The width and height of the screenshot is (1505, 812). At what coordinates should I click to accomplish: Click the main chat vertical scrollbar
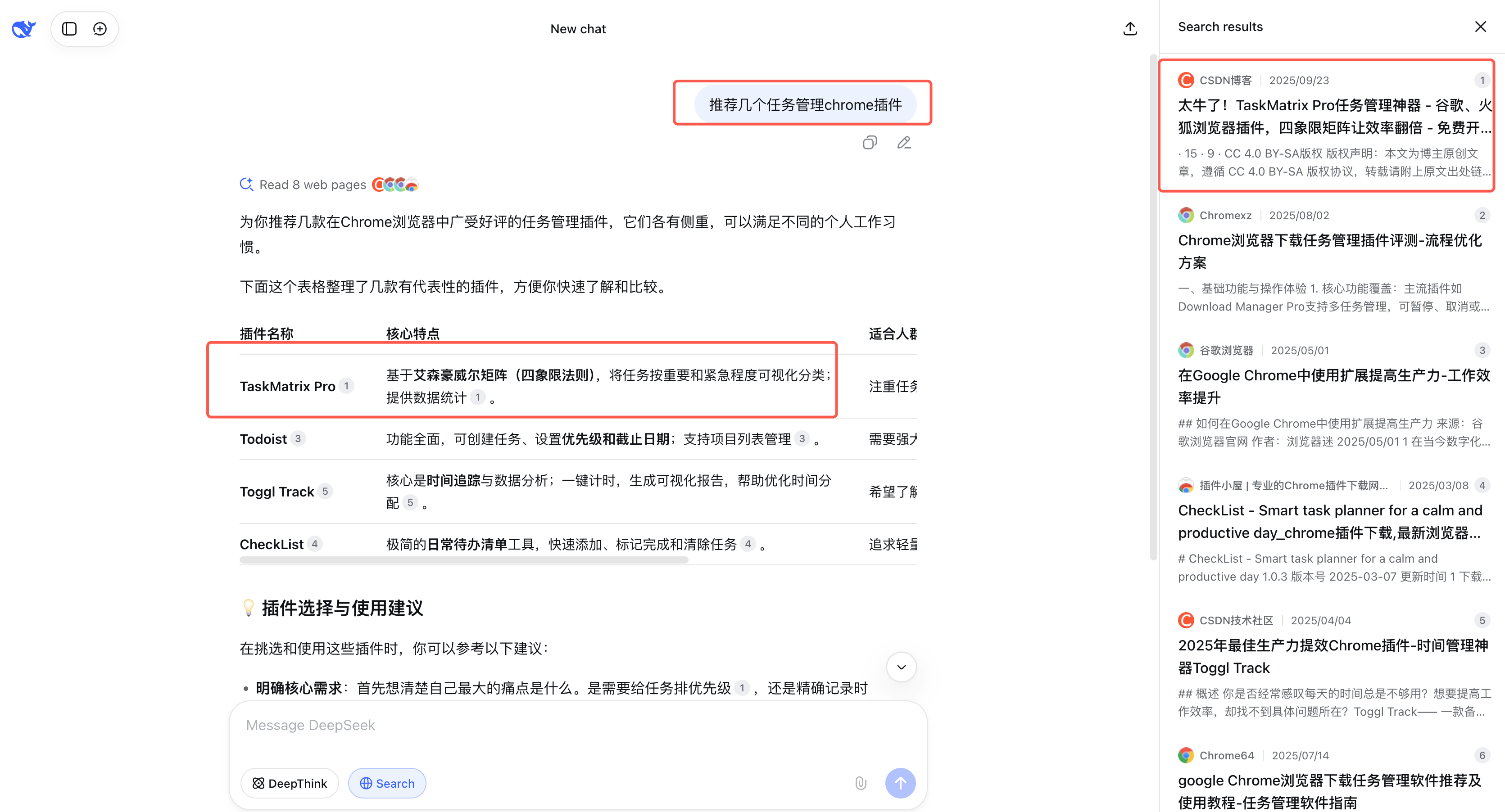pos(1153,307)
